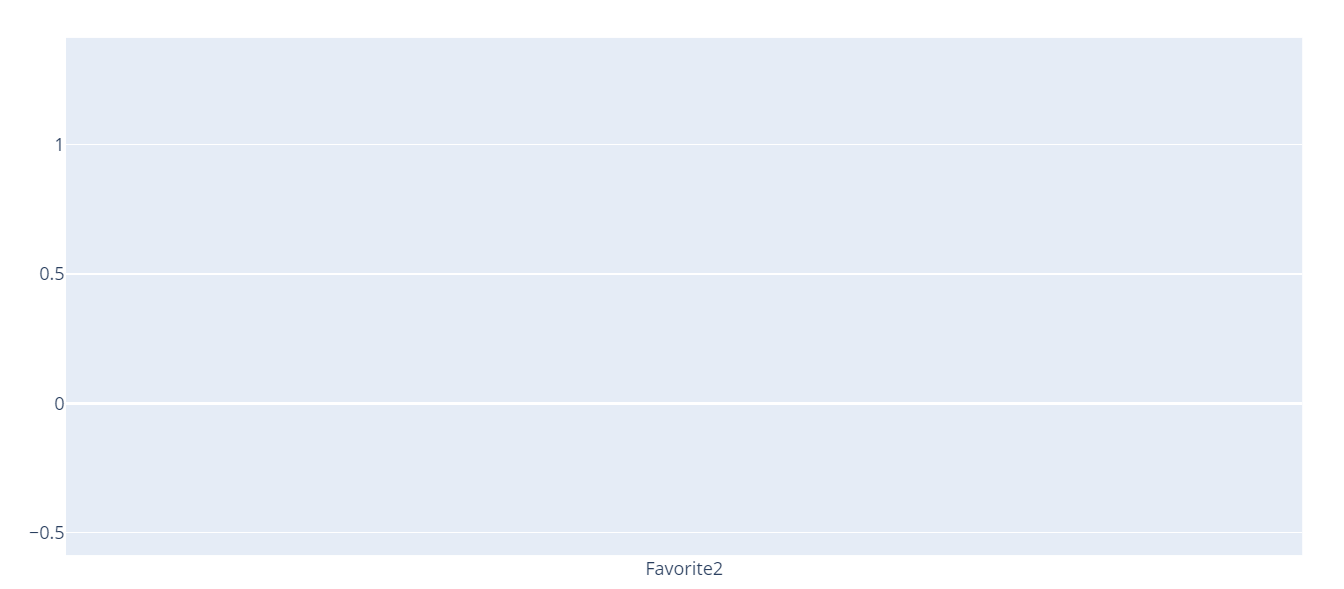
Task: Click the gridline at value 1
Action: coord(684,145)
